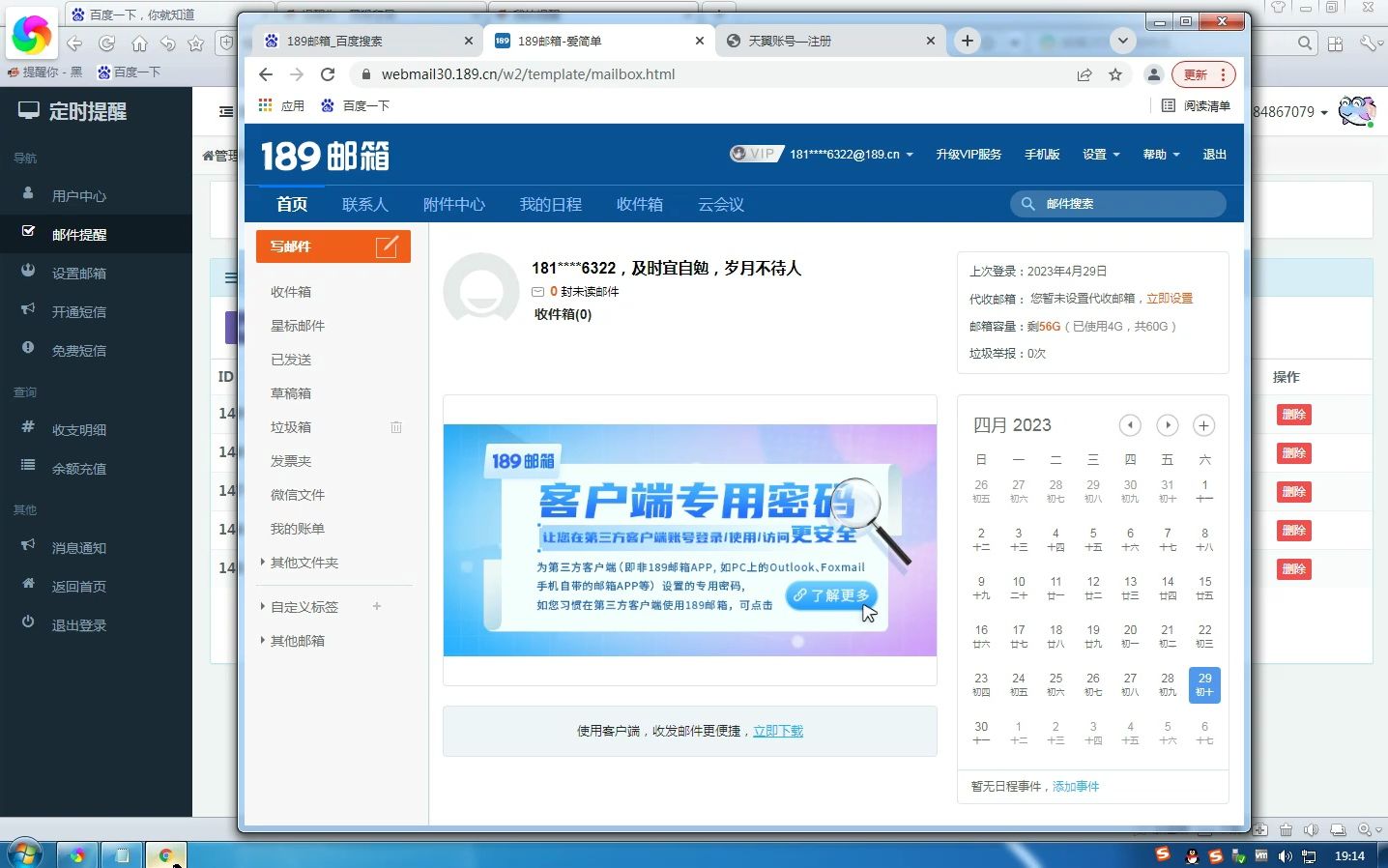Open the 云会议 tab
This screenshot has height=868, width=1388.
click(721, 204)
